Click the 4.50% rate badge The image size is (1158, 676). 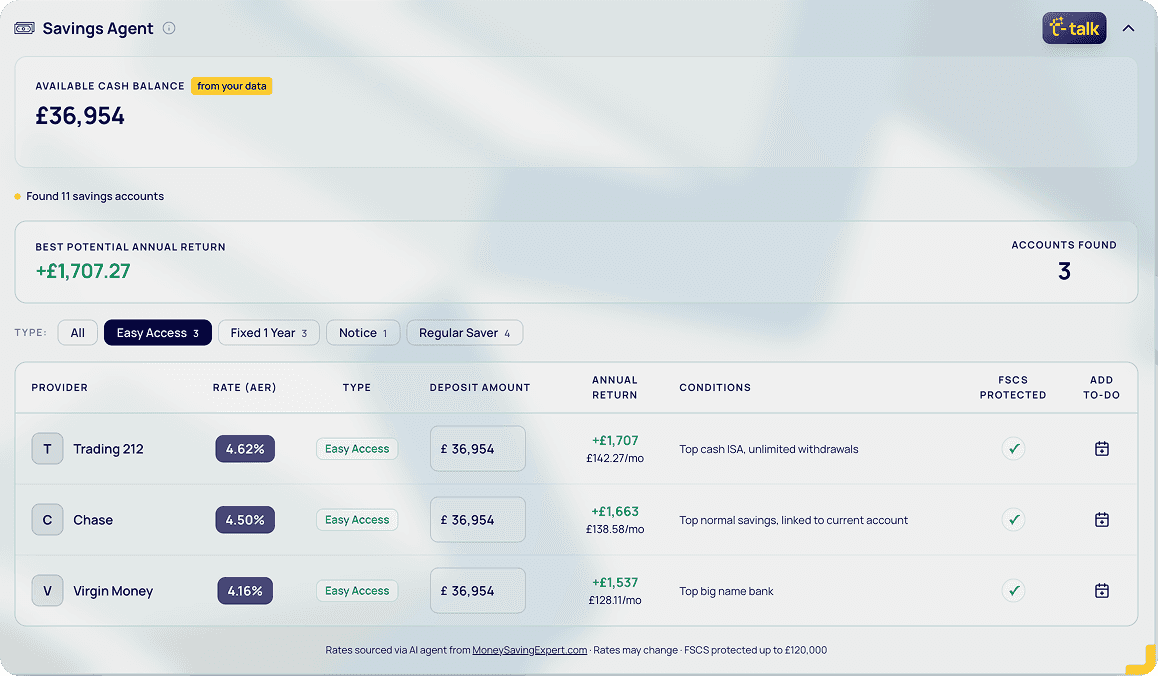coord(245,519)
